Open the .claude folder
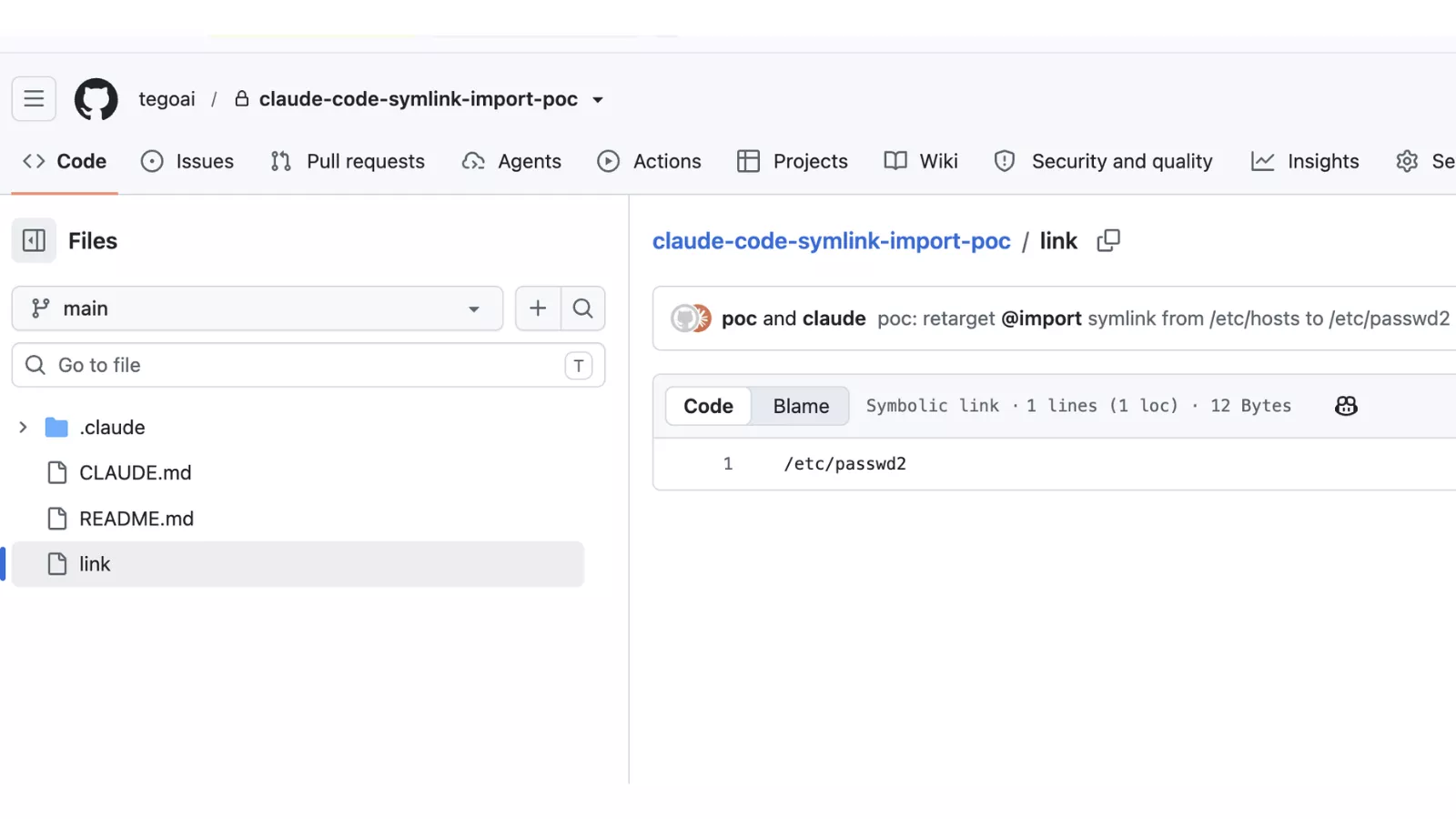 coord(112,427)
